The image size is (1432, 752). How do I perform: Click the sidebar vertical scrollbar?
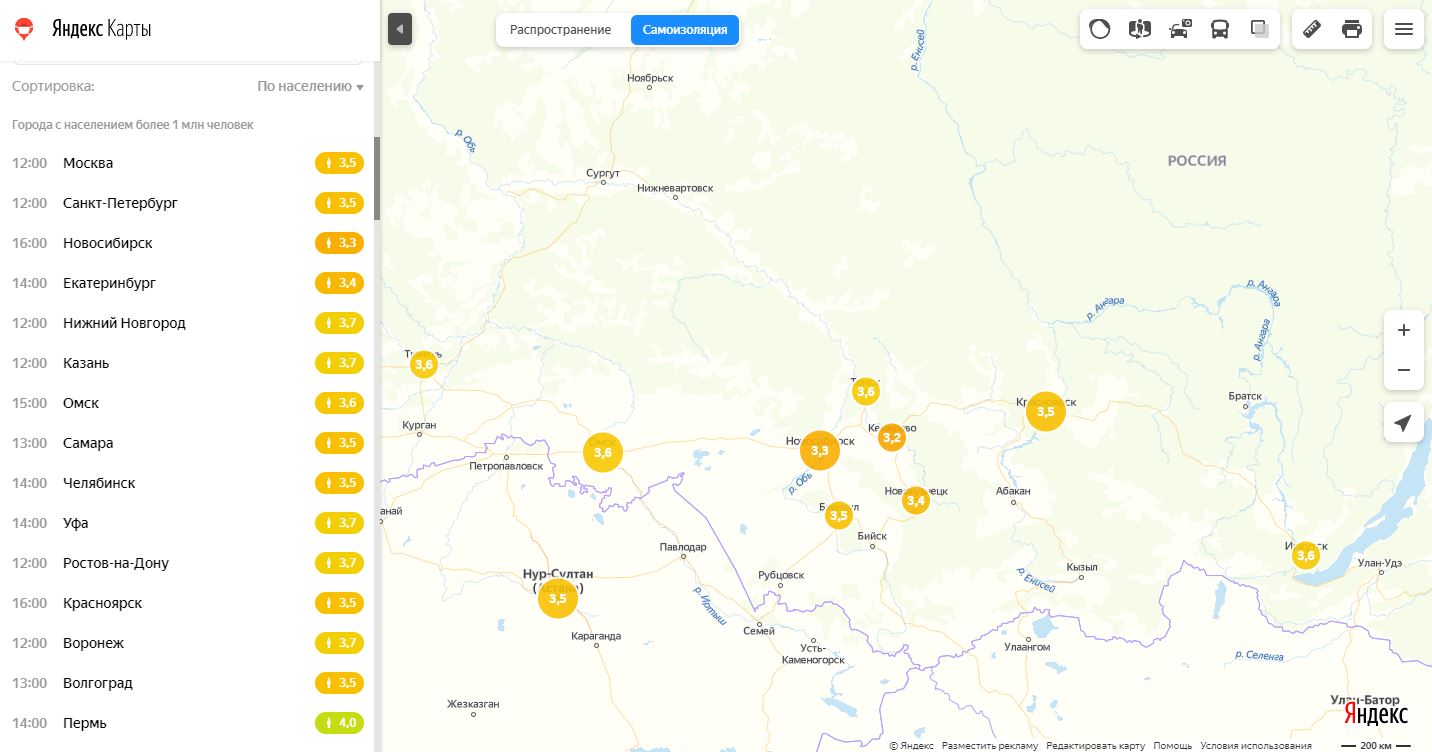point(377,178)
